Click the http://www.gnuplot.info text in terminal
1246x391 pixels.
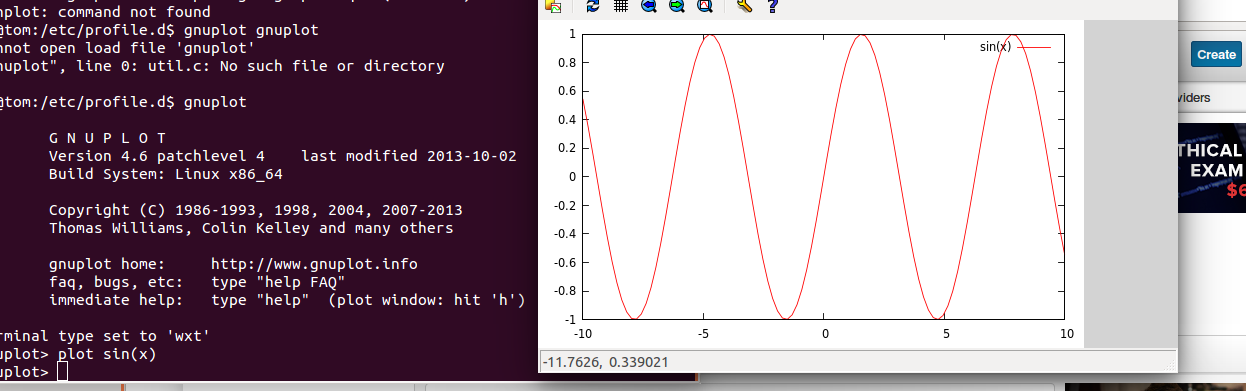(314, 264)
